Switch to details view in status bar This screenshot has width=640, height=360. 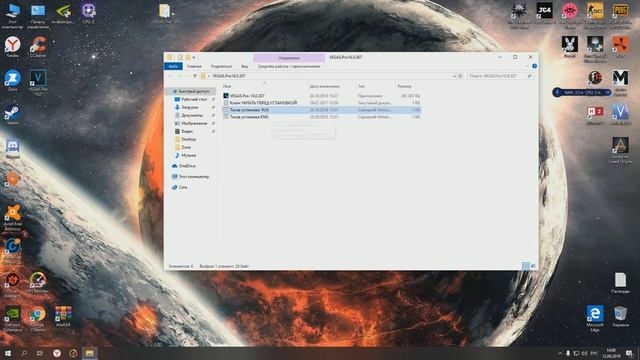pos(526,266)
